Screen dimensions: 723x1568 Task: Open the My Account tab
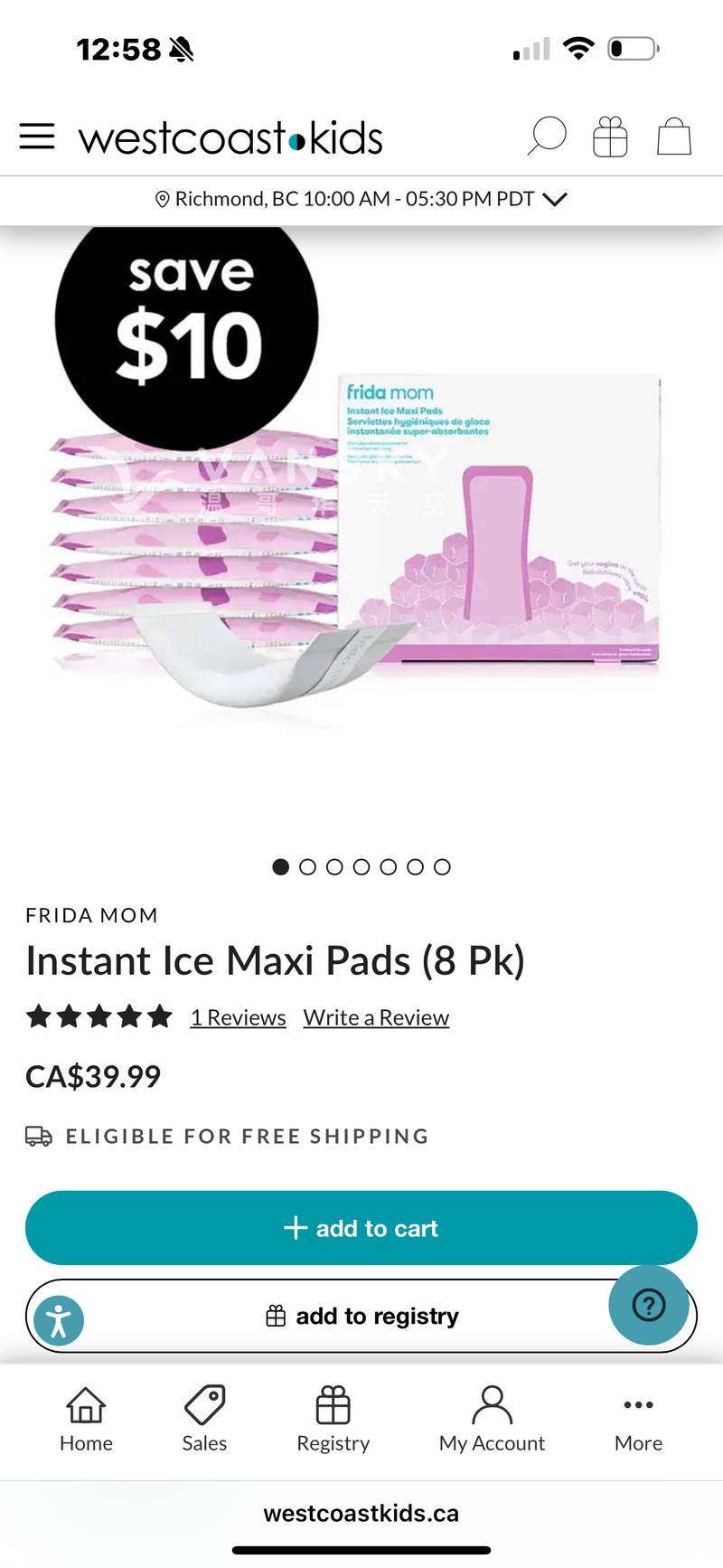click(x=492, y=1420)
